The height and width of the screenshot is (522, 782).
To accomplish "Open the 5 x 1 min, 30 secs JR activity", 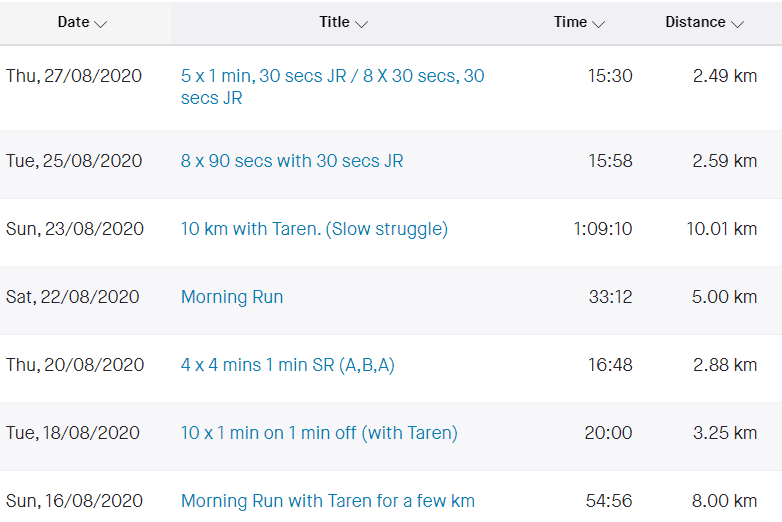I will [332, 87].
